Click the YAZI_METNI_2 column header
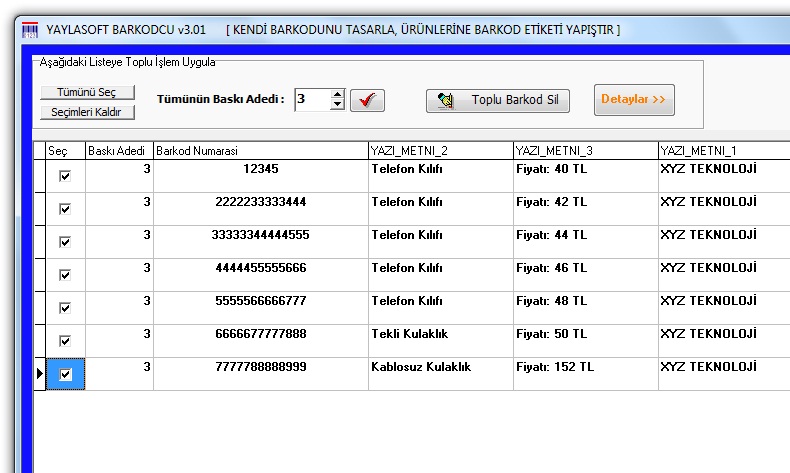The height and width of the screenshot is (473, 790). [x=441, y=151]
